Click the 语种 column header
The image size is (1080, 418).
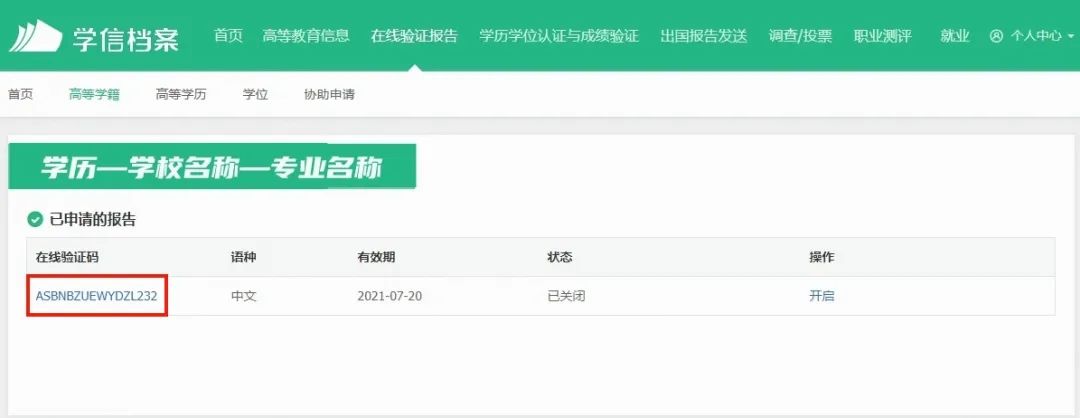click(243, 257)
